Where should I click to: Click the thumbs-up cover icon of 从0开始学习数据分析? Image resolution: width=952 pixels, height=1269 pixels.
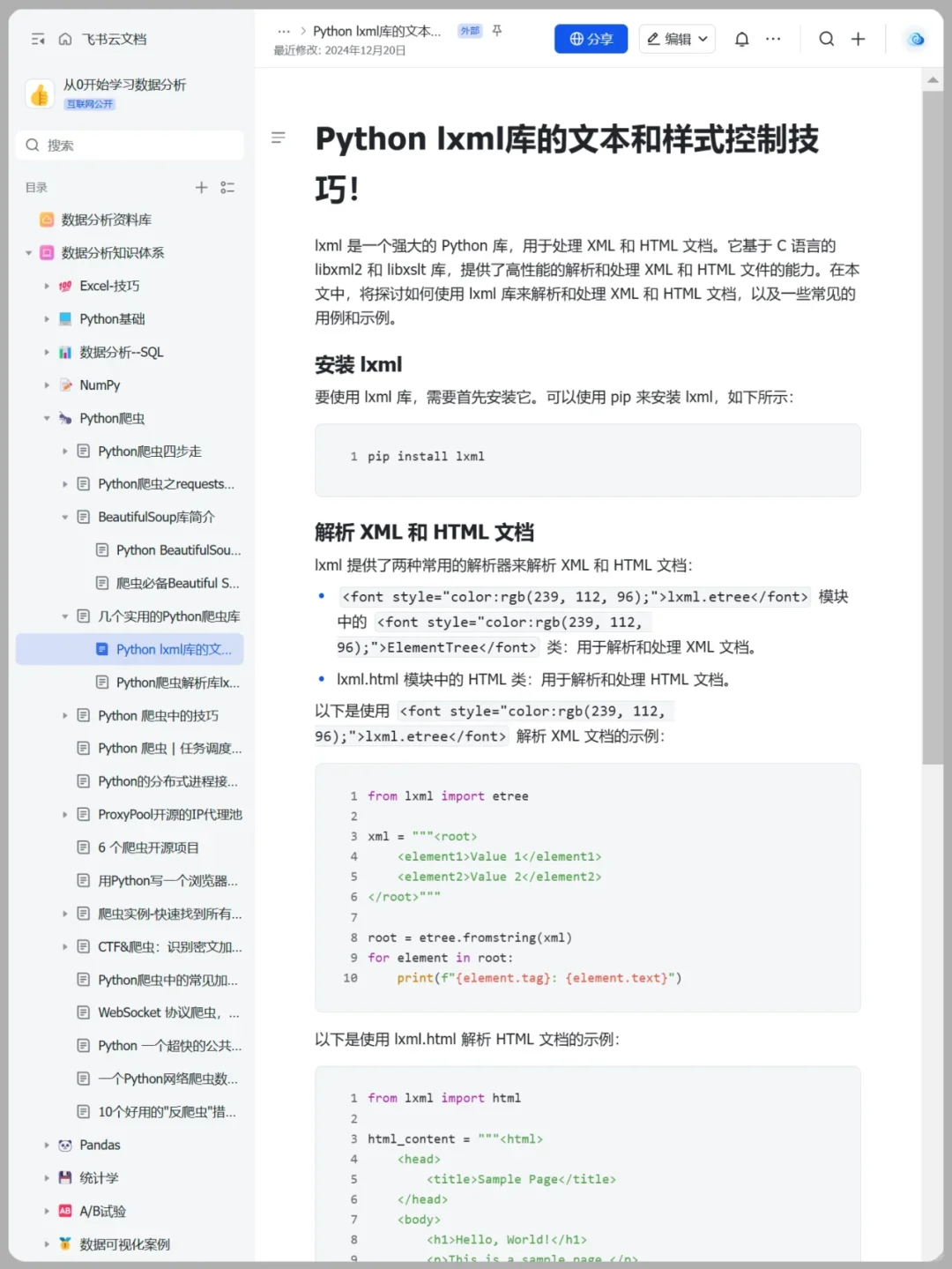pos(40,93)
